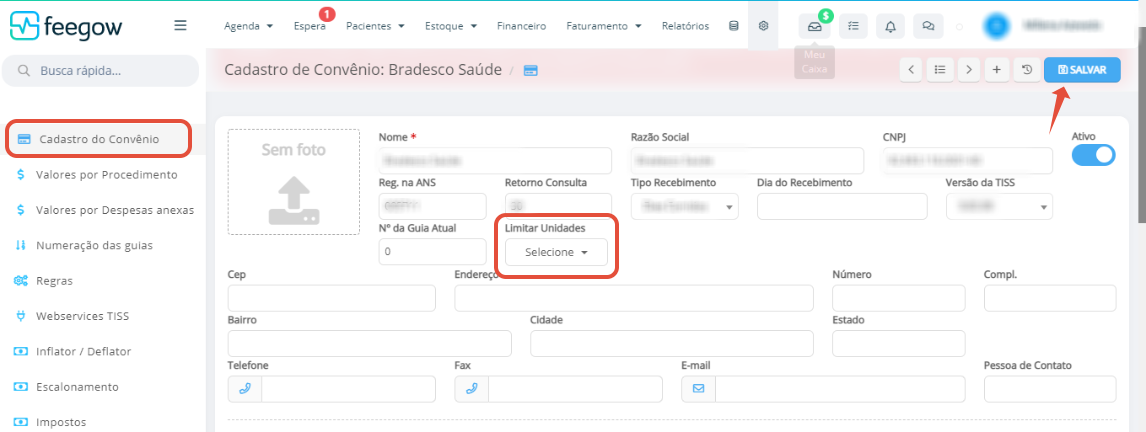Toggle the hamburger sidebar menu

pos(181,26)
